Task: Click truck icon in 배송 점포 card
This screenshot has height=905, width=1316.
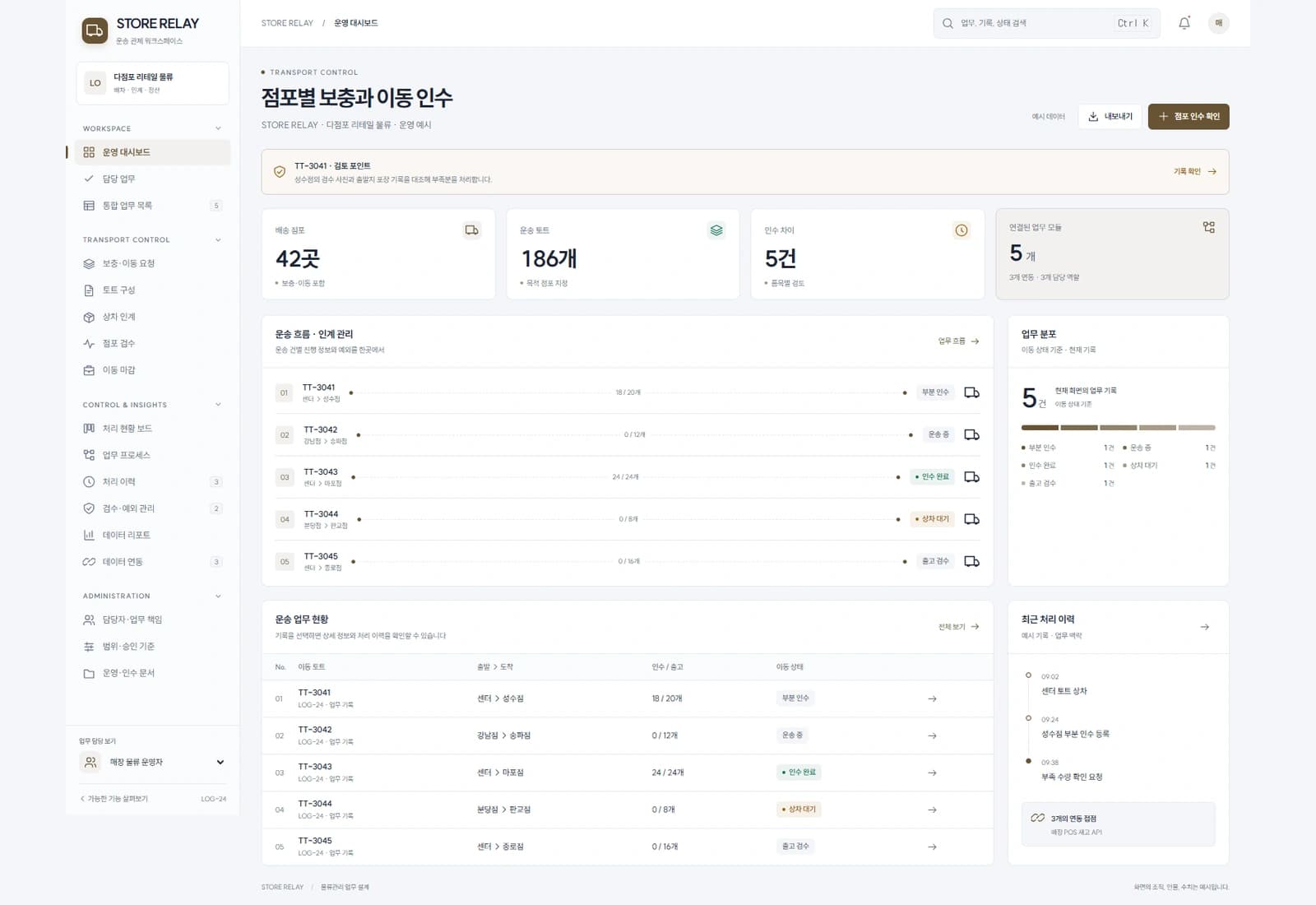Action: pyautogui.click(x=472, y=230)
